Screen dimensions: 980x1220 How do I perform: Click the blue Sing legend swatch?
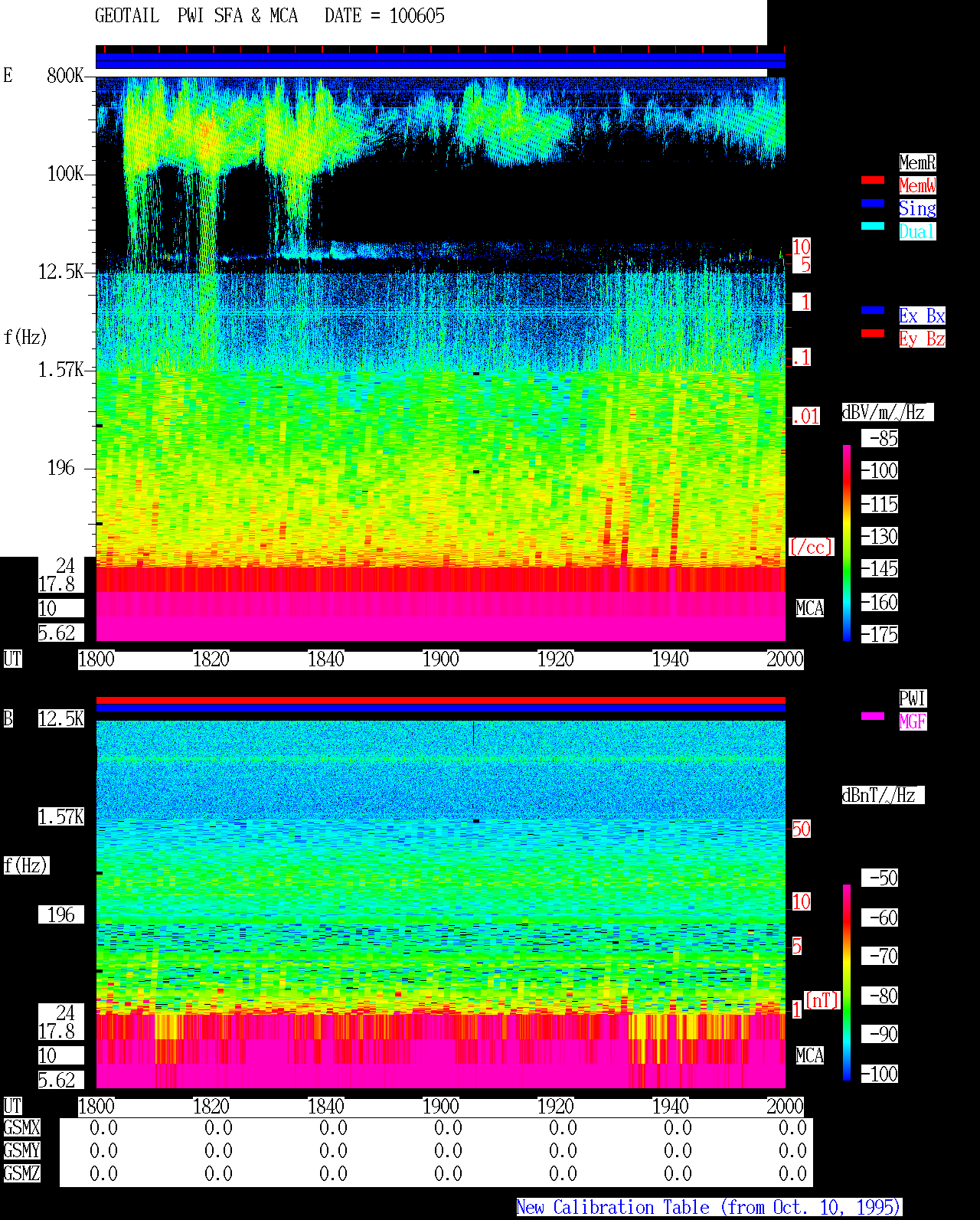click(873, 204)
